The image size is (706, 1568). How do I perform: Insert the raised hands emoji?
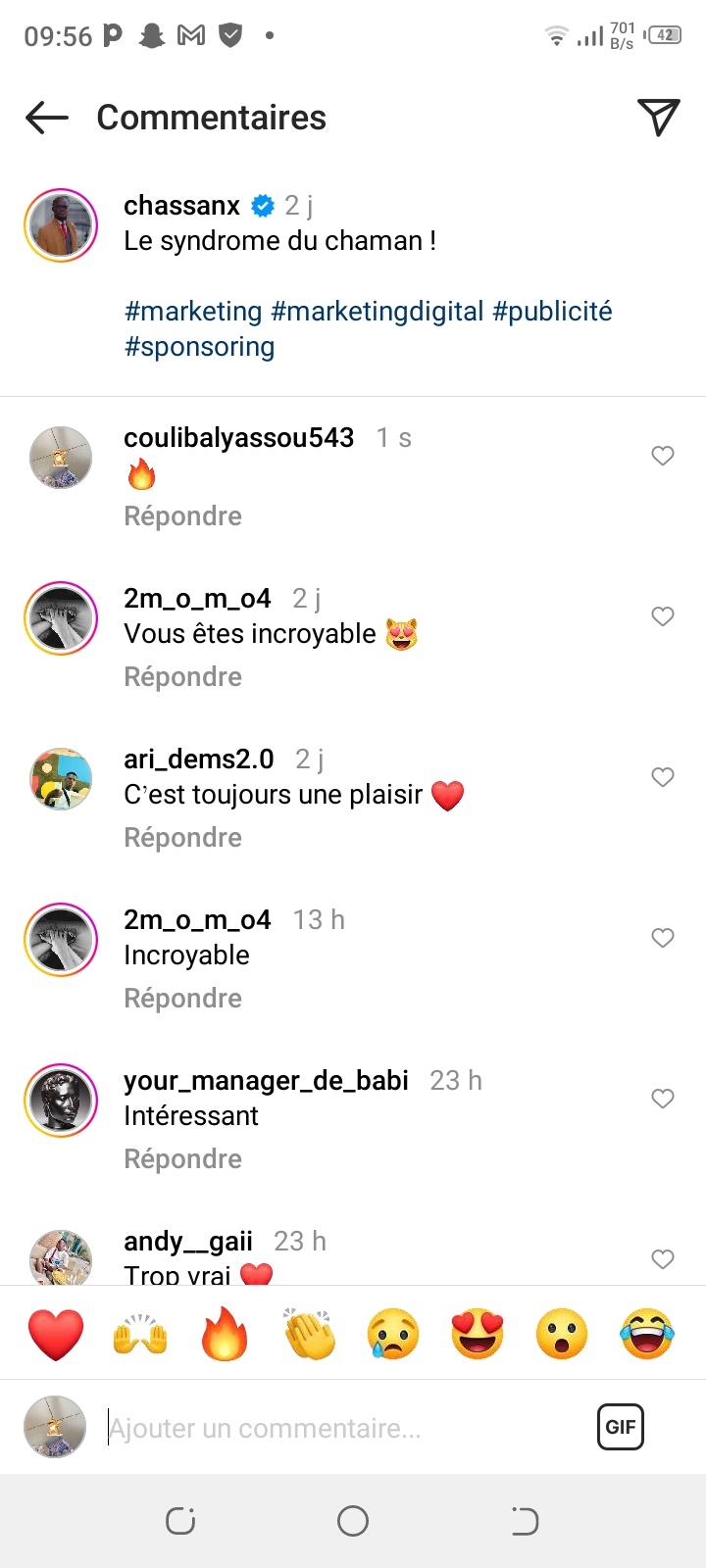point(140,1334)
